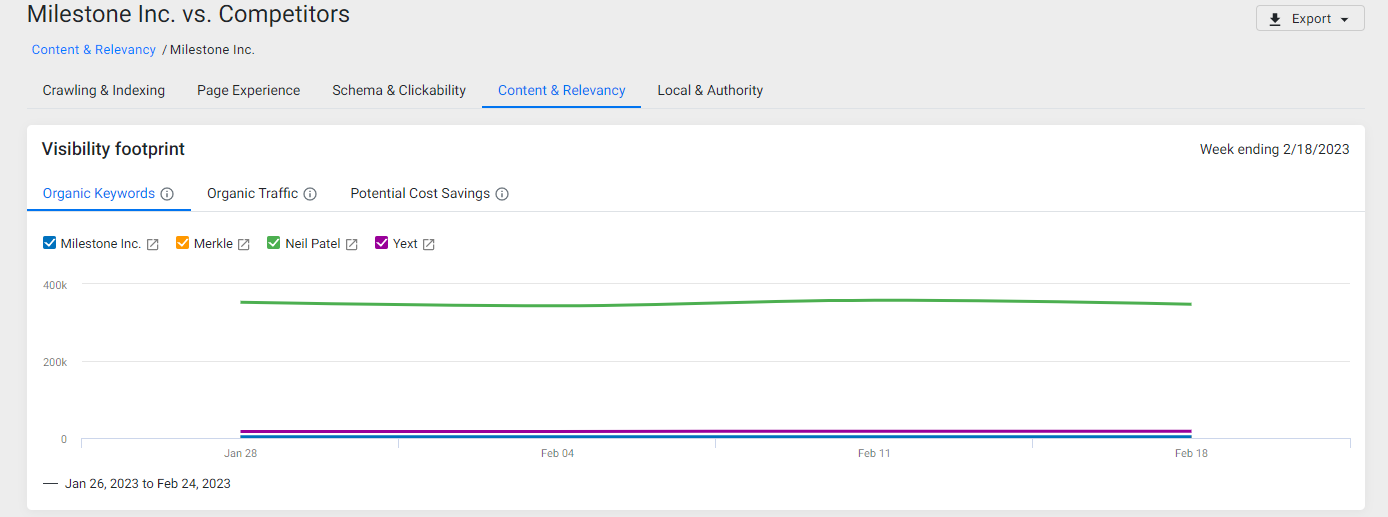The image size is (1388, 517).
Task: Click the Jan 28 axis label
Action: pyautogui.click(x=240, y=453)
